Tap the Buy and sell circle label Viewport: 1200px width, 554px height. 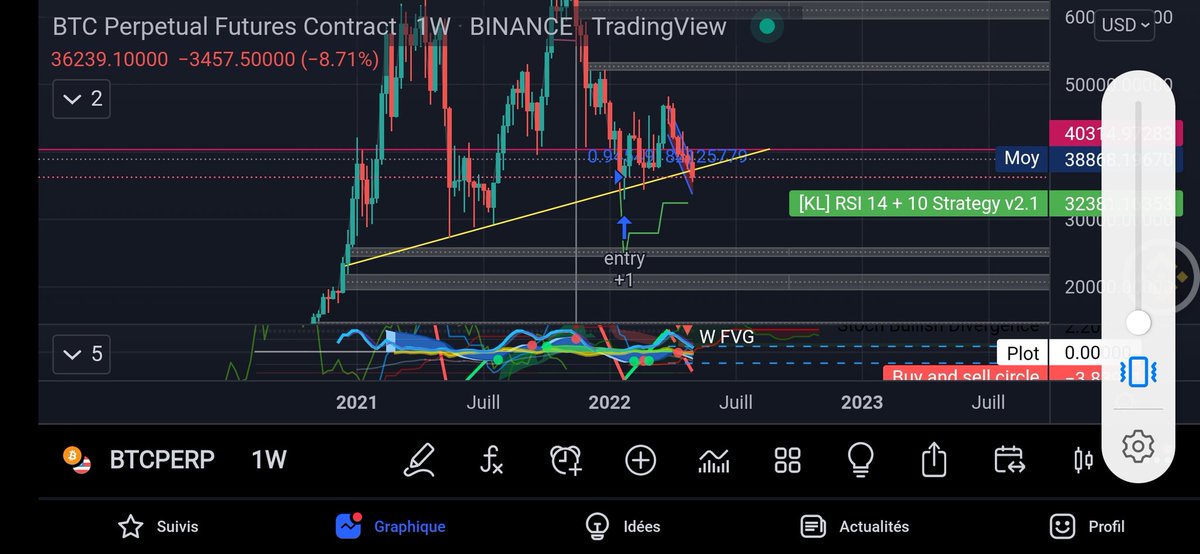965,376
